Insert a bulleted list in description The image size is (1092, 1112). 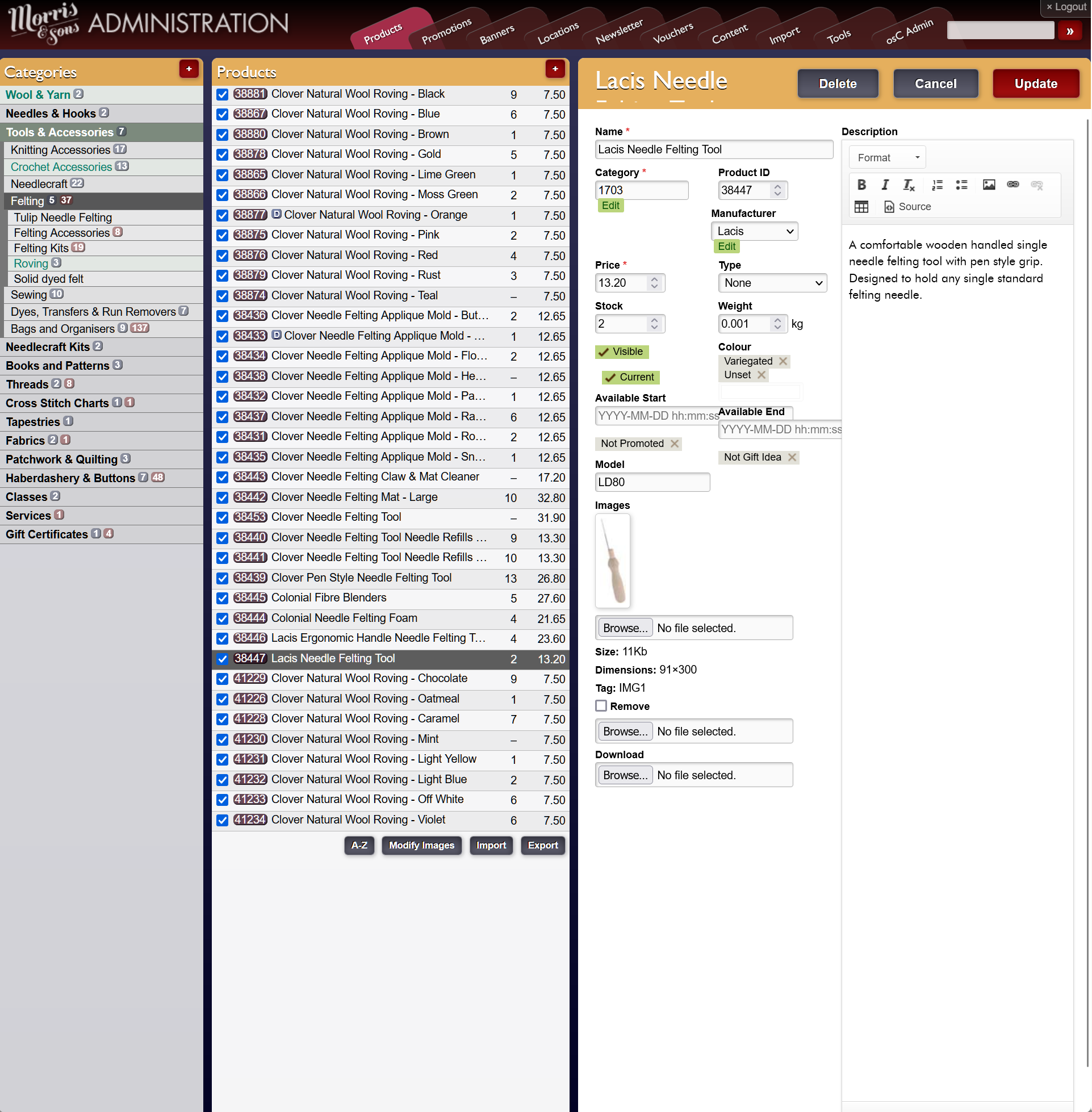click(961, 185)
